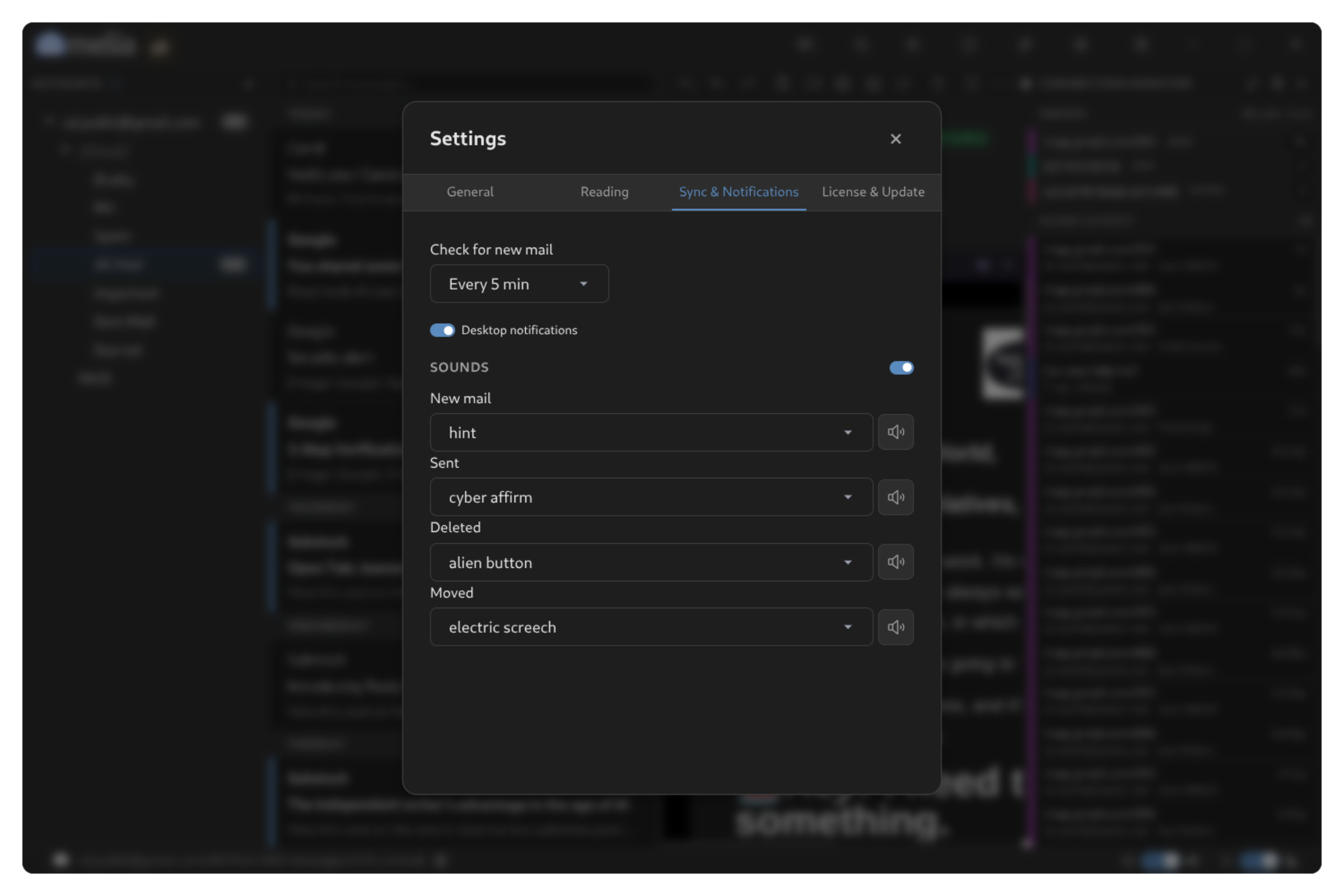The image size is (1344, 896).
Task: Toggle the Sounds switch
Action: 901,367
